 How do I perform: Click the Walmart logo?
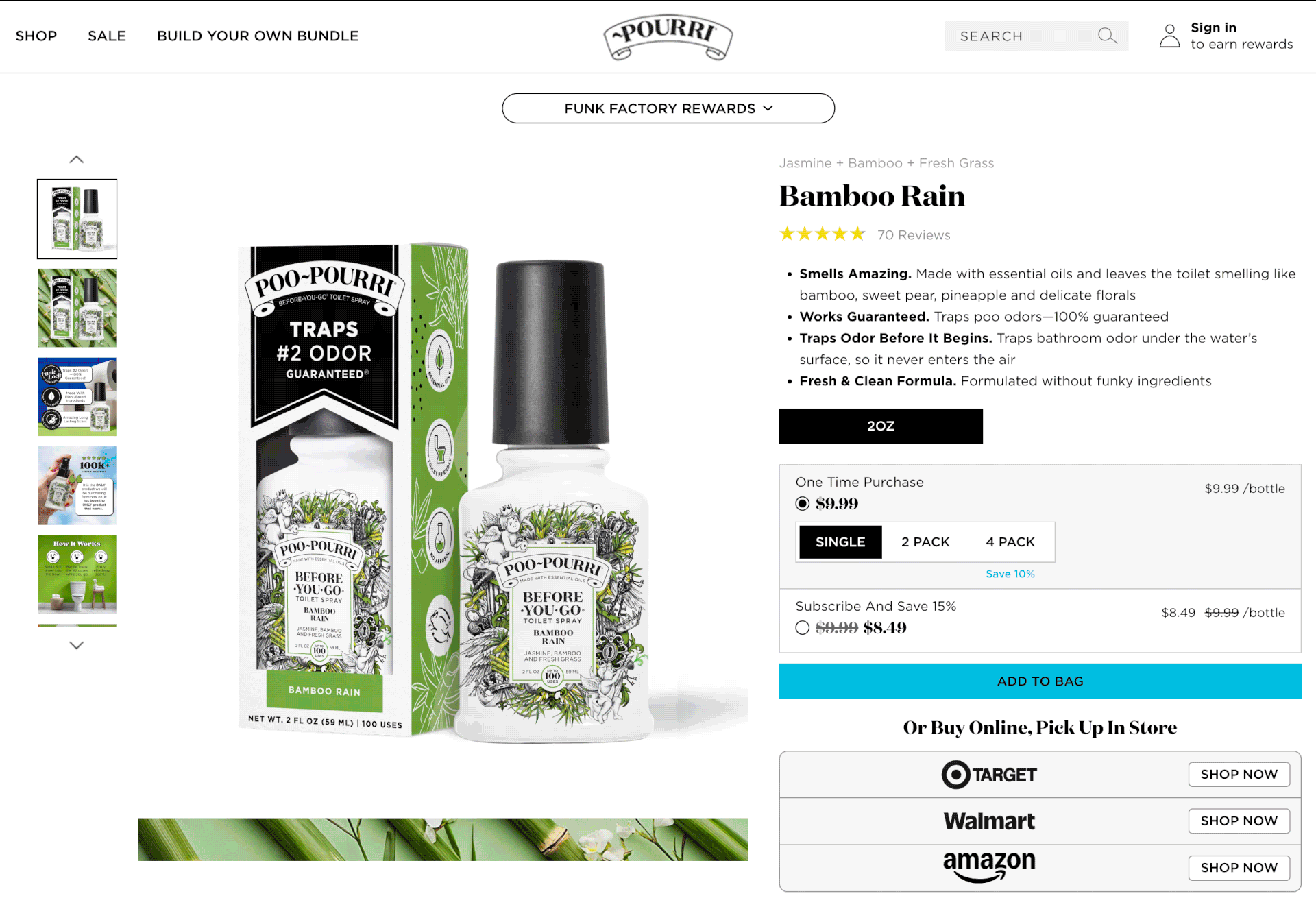click(x=988, y=821)
